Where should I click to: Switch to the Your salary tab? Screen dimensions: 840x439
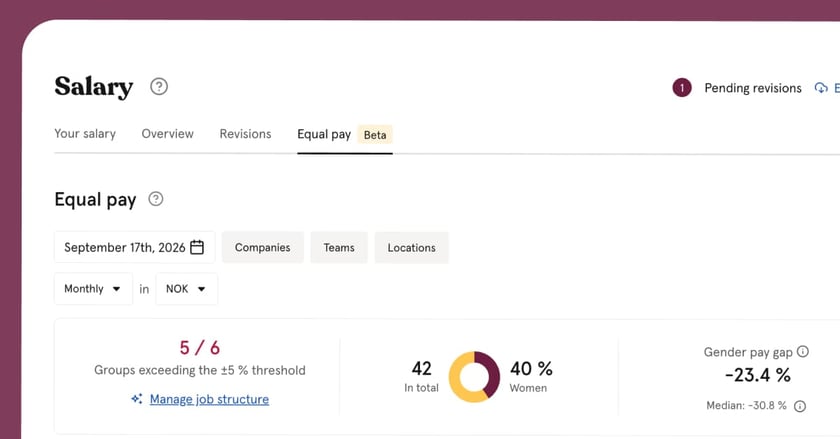[85, 134]
